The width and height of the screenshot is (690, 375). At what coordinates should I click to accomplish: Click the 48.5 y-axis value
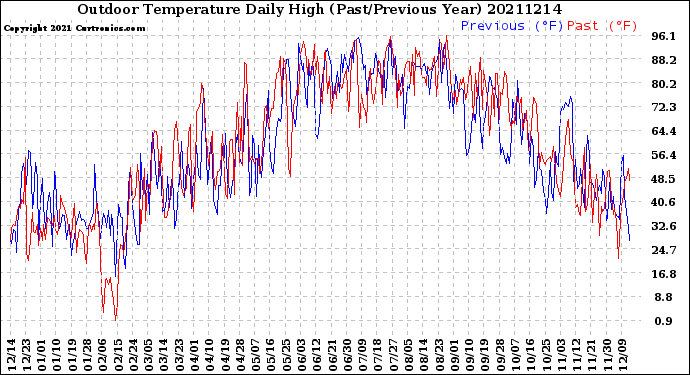664,179
